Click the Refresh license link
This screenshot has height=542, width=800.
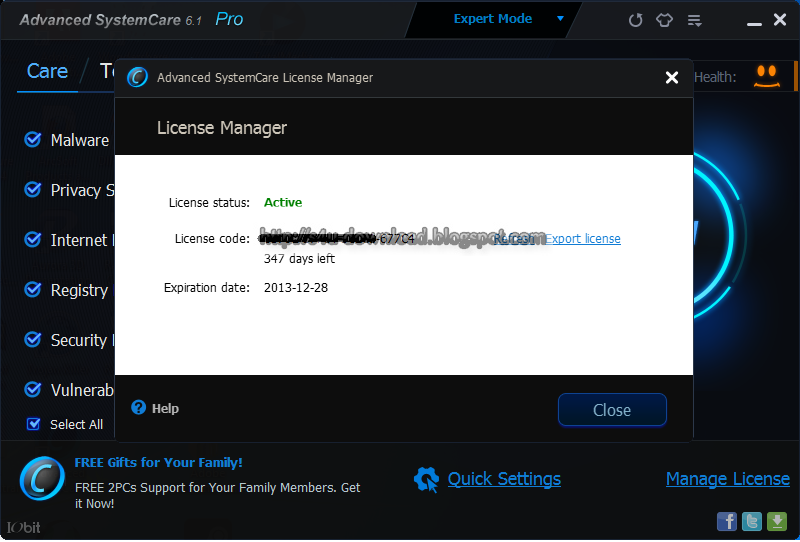pyautogui.click(x=514, y=239)
